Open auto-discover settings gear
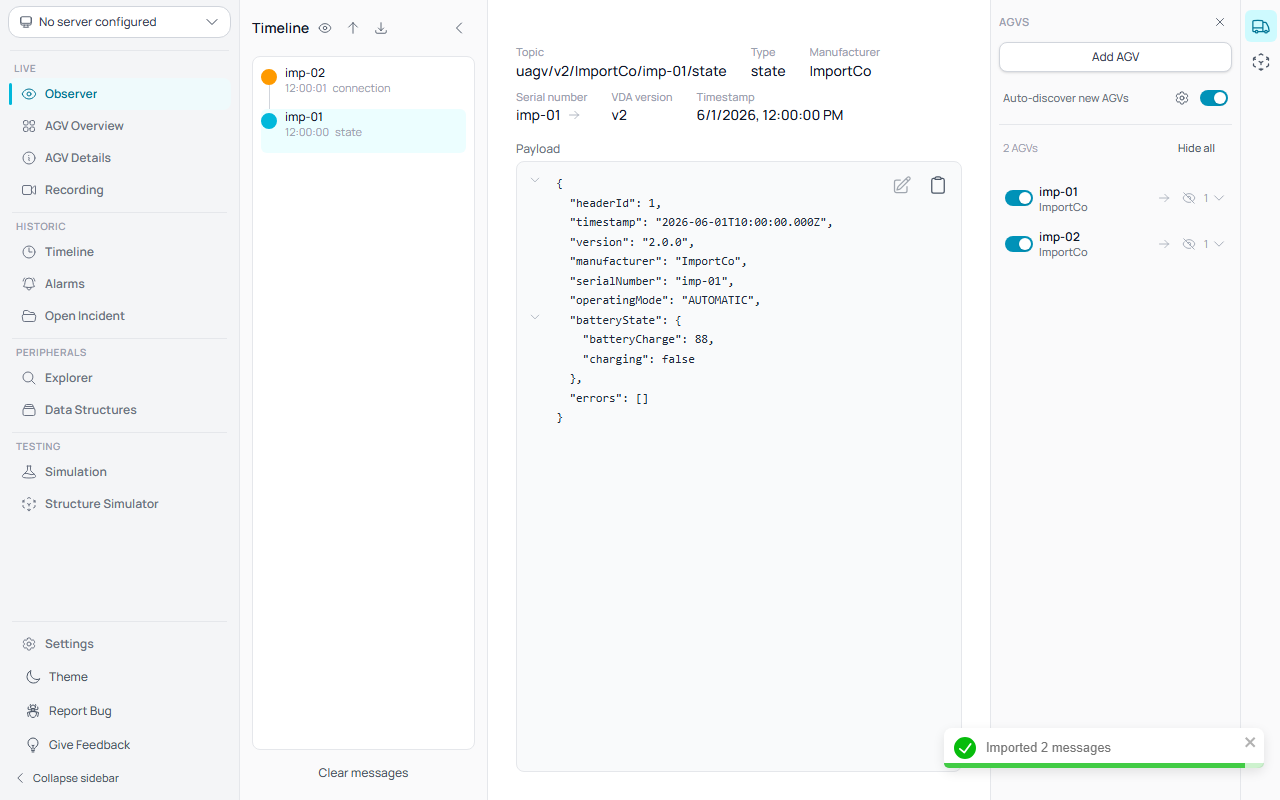The image size is (1280, 800). (x=1182, y=98)
